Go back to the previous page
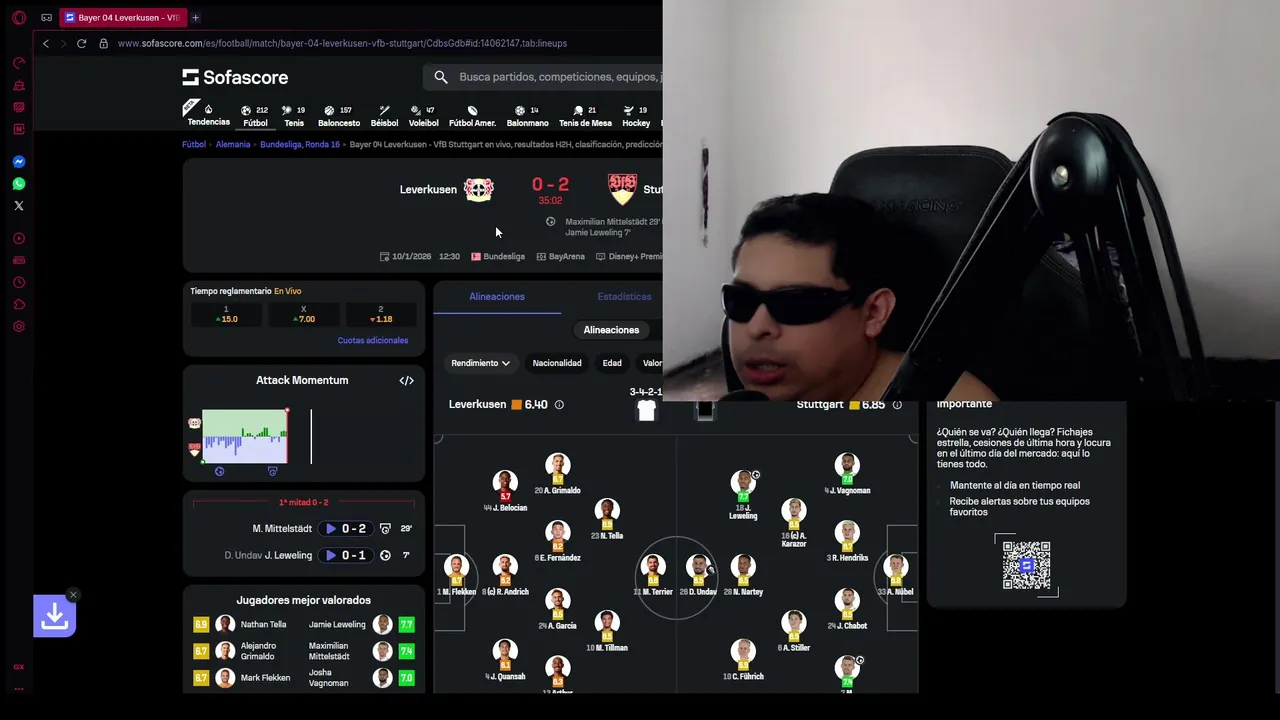Image resolution: width=1280 pixels, height=720 pixels. click(x=45, y=43)
